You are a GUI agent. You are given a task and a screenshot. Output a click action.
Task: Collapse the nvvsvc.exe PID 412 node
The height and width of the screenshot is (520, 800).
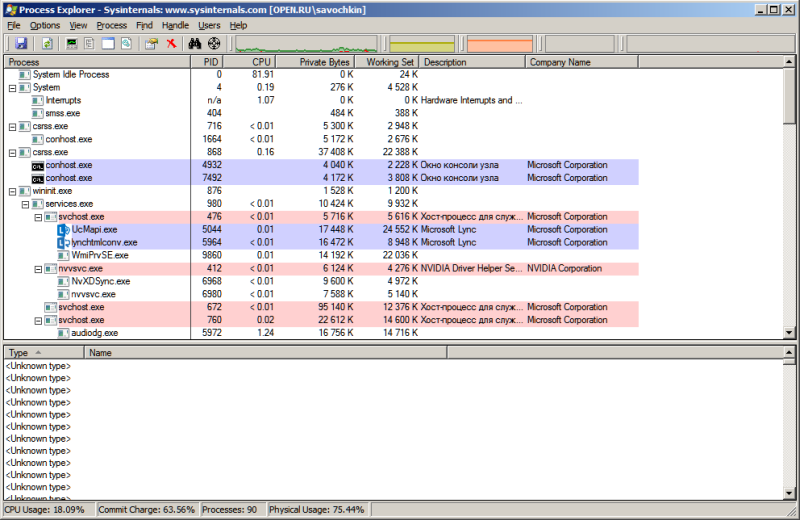click(x=38, y=269)
